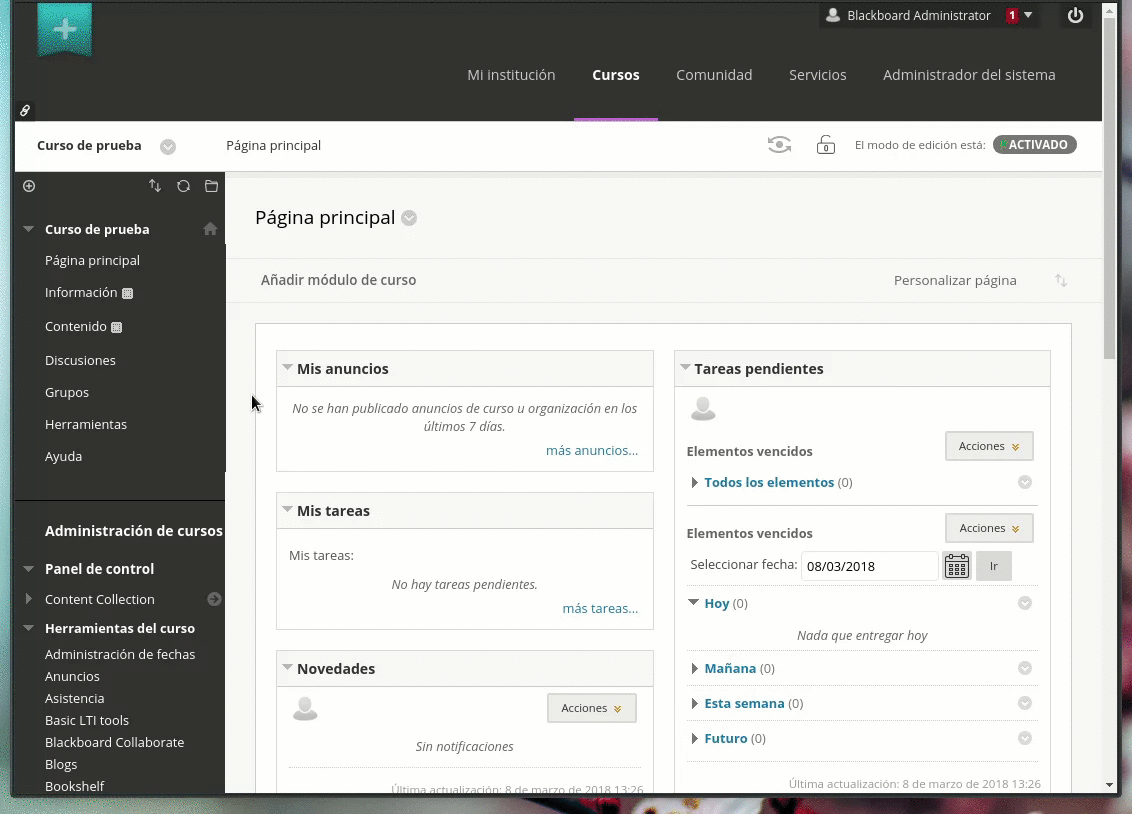
Task: Click the course lock icon
Action: pyautogui.click(x=825, y=145)
